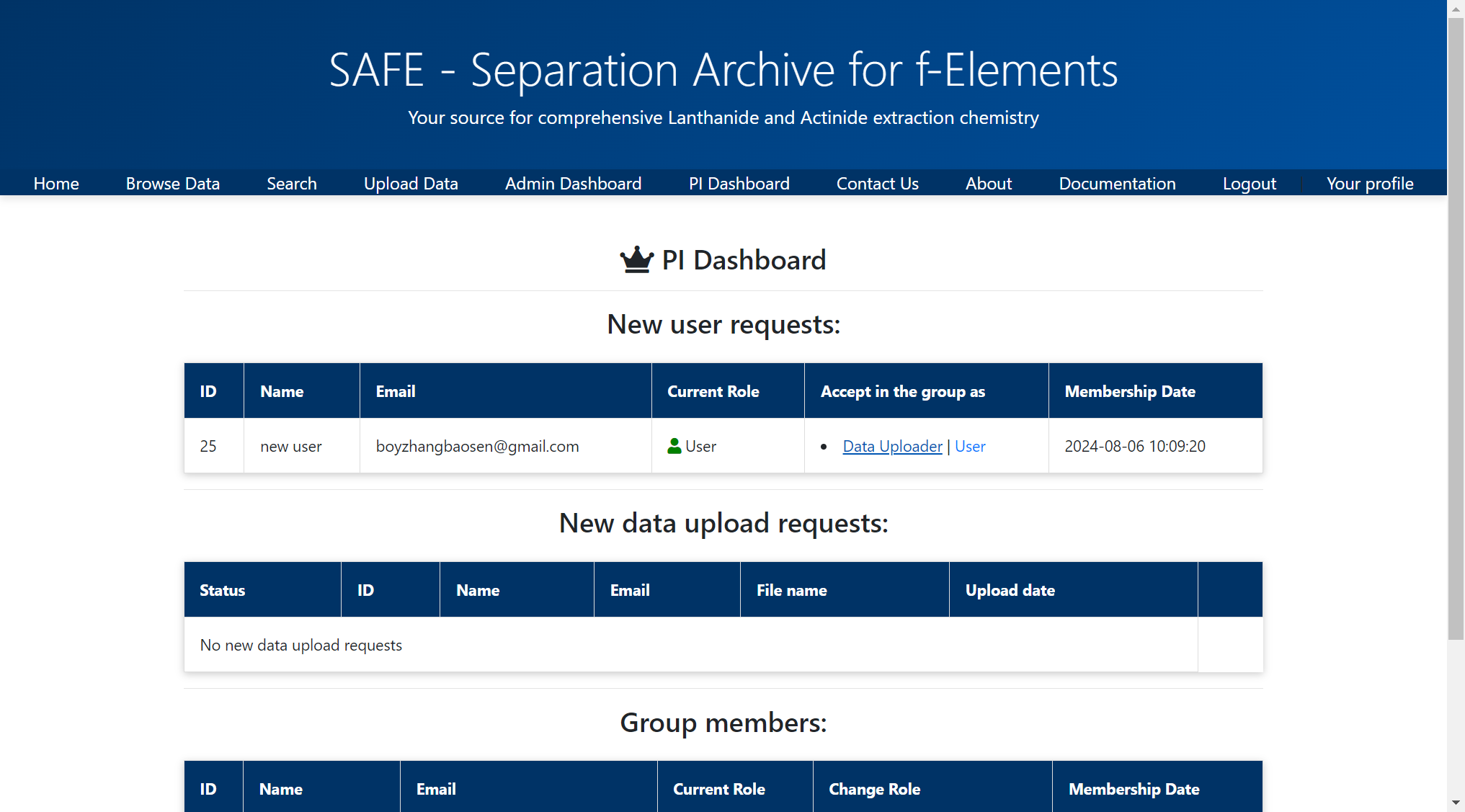Click the 'Group members:' heading
Viewport: 1465px width, 812px height.
[x=723, y=723]
